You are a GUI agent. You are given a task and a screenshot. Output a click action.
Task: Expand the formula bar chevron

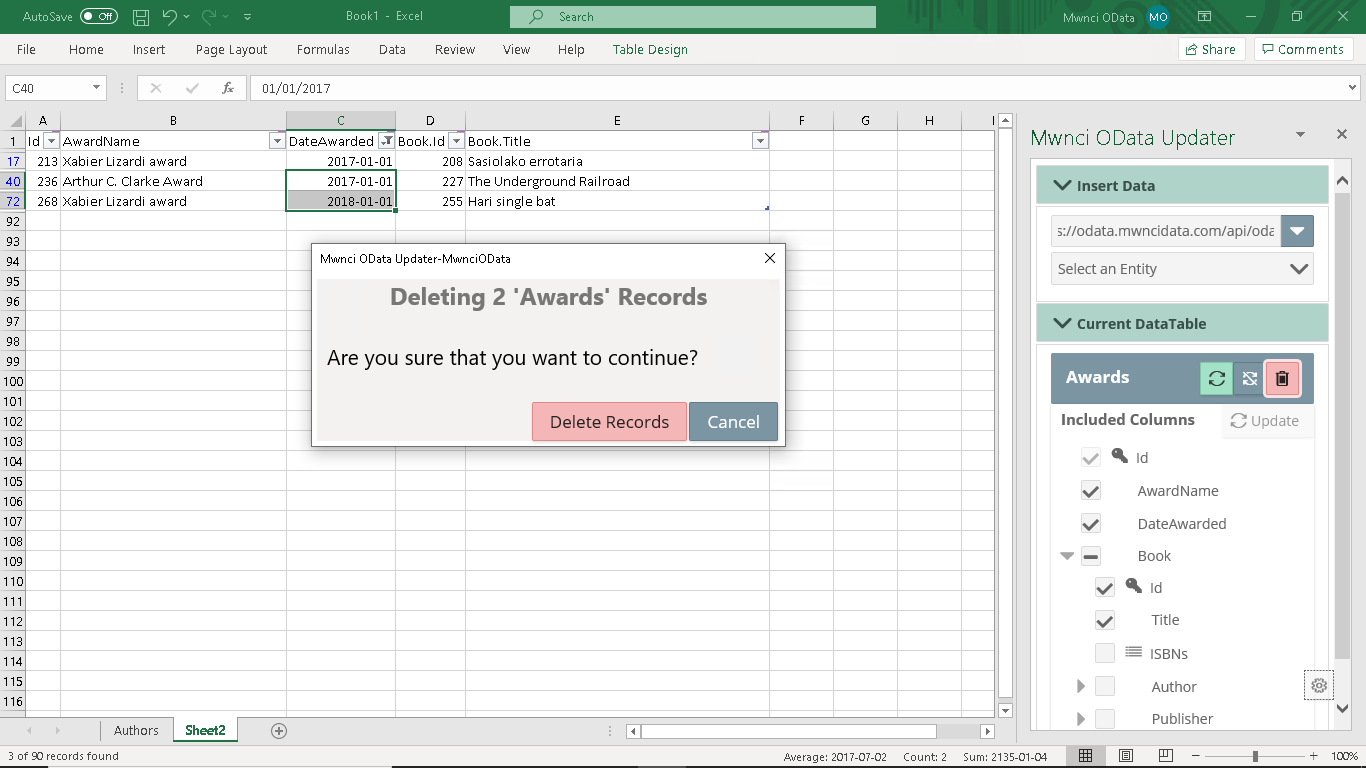coord(1353,88)
